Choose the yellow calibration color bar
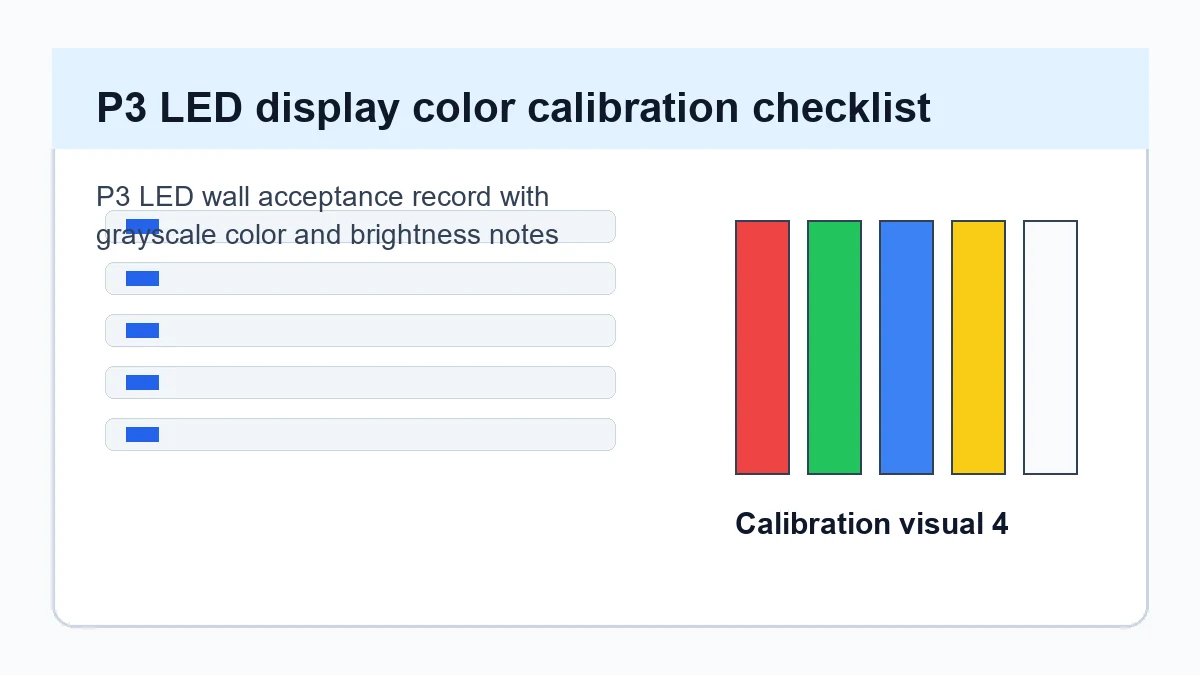The image size is (1200, 675). pyautogui.click(x=978, y=347)
